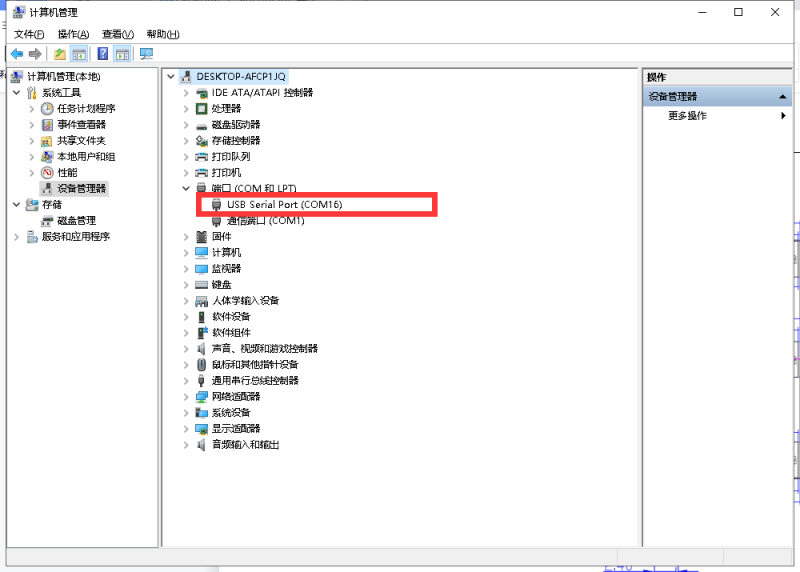Click the 存储控制器 icon

[202, 141]
